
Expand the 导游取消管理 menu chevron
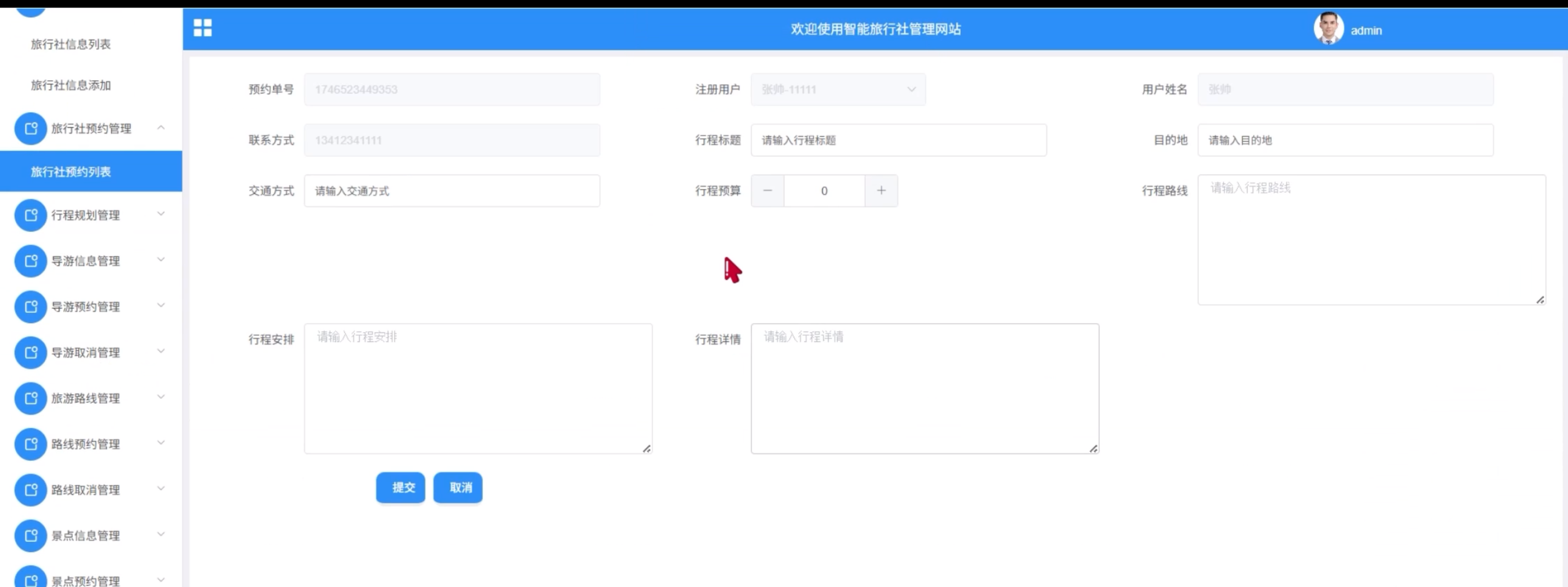pos(161,351)
